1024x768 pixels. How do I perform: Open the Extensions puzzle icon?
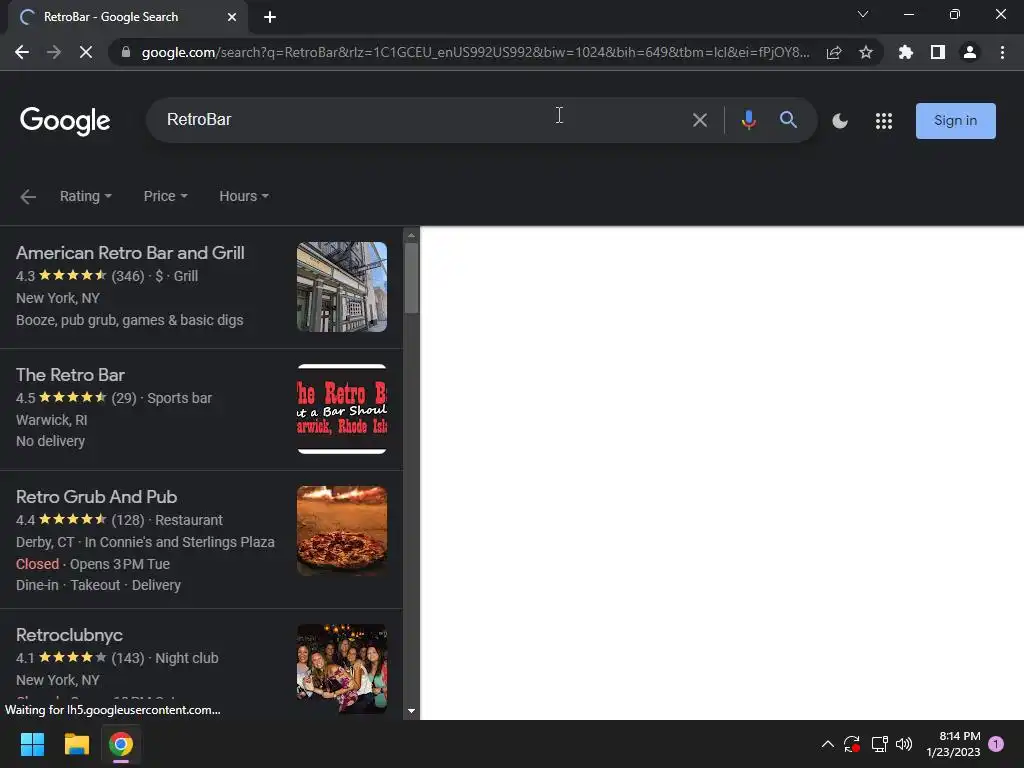(906, 52)
